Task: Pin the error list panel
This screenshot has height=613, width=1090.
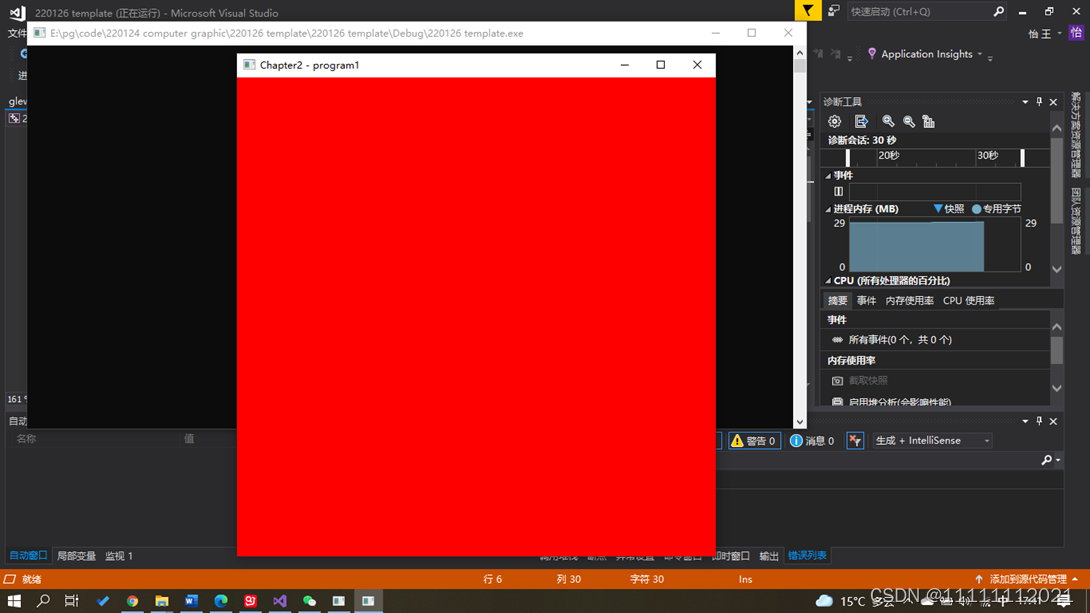Action: click(x=1039, y=421)
